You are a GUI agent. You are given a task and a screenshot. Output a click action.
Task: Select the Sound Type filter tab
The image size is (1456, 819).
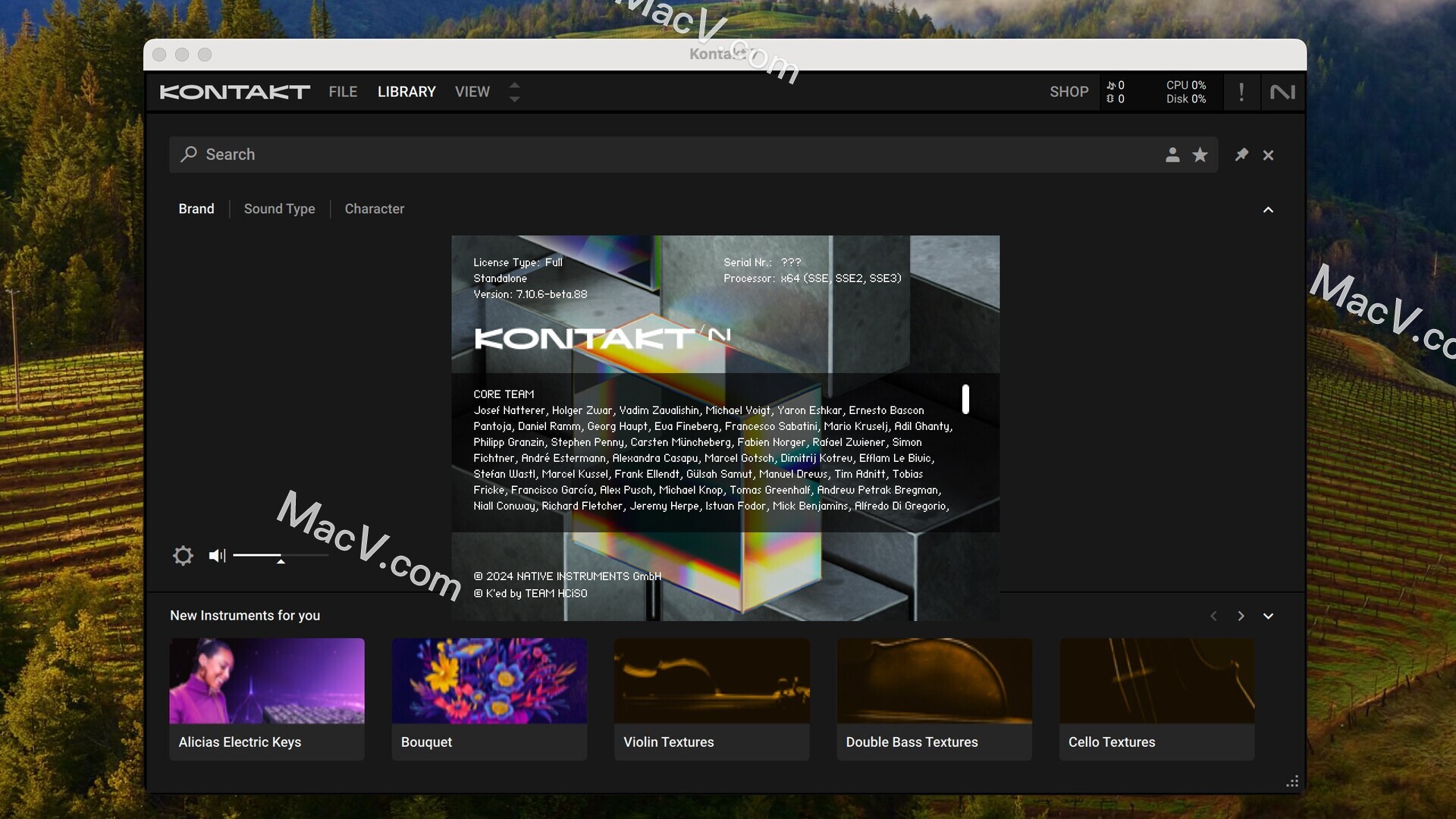tap(279, 209)
